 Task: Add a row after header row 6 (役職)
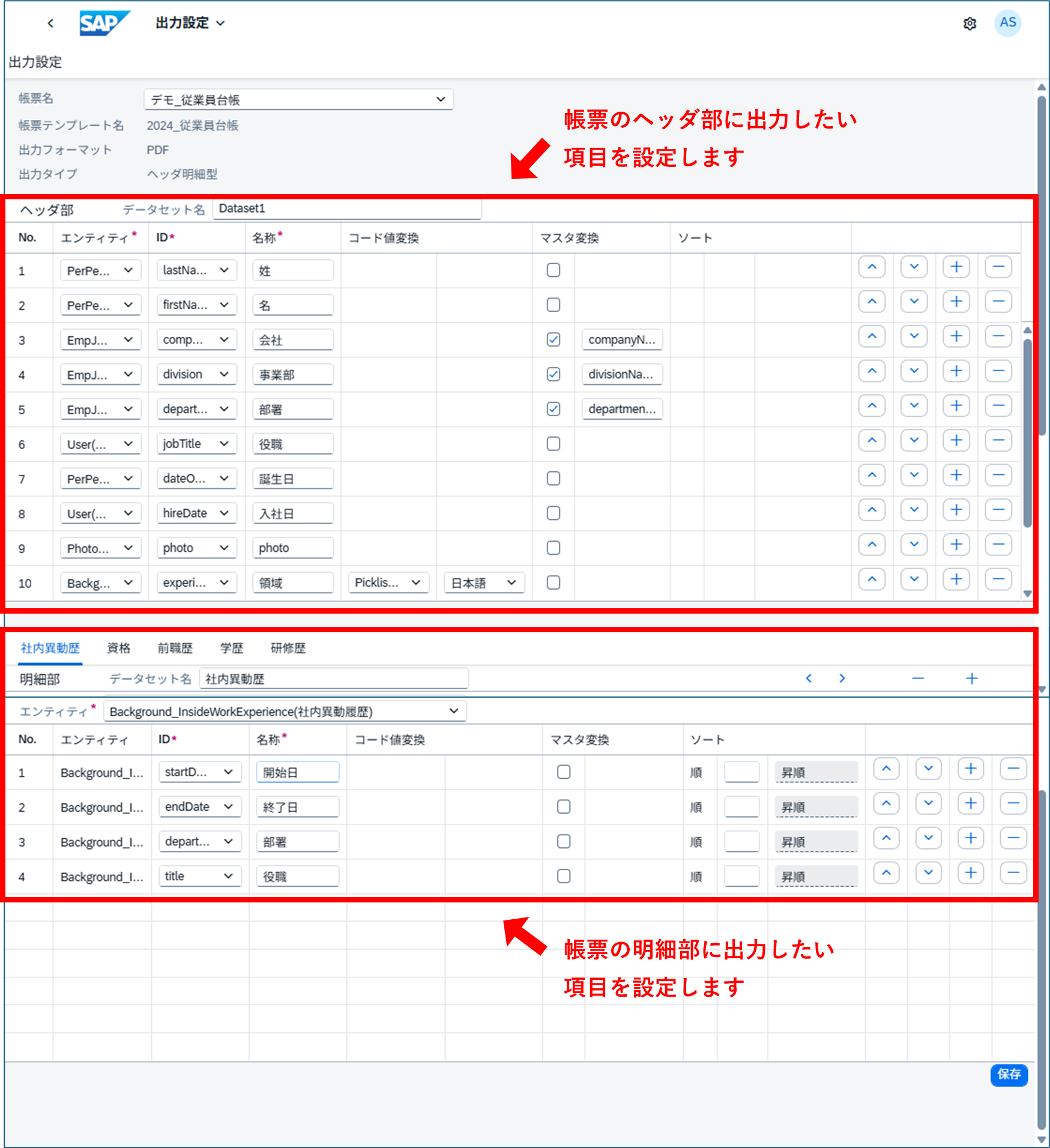[956, 441]
